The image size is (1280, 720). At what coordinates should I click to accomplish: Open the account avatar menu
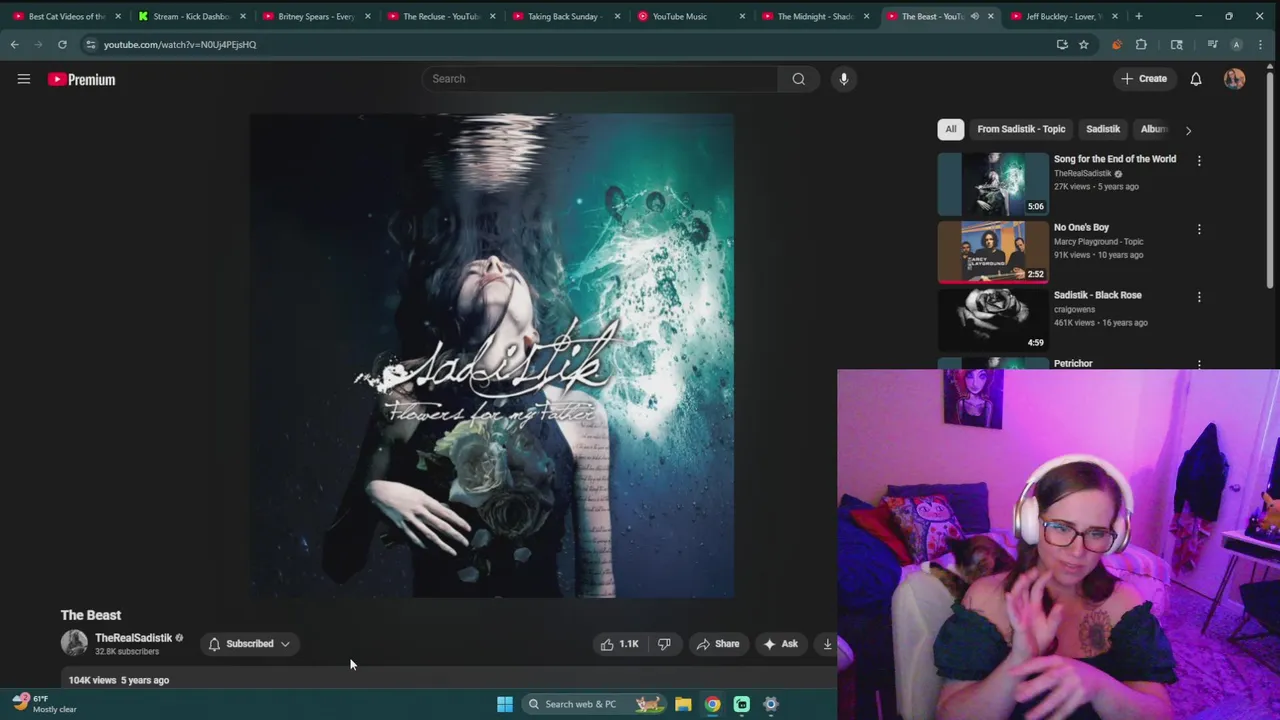[1235, 79]
